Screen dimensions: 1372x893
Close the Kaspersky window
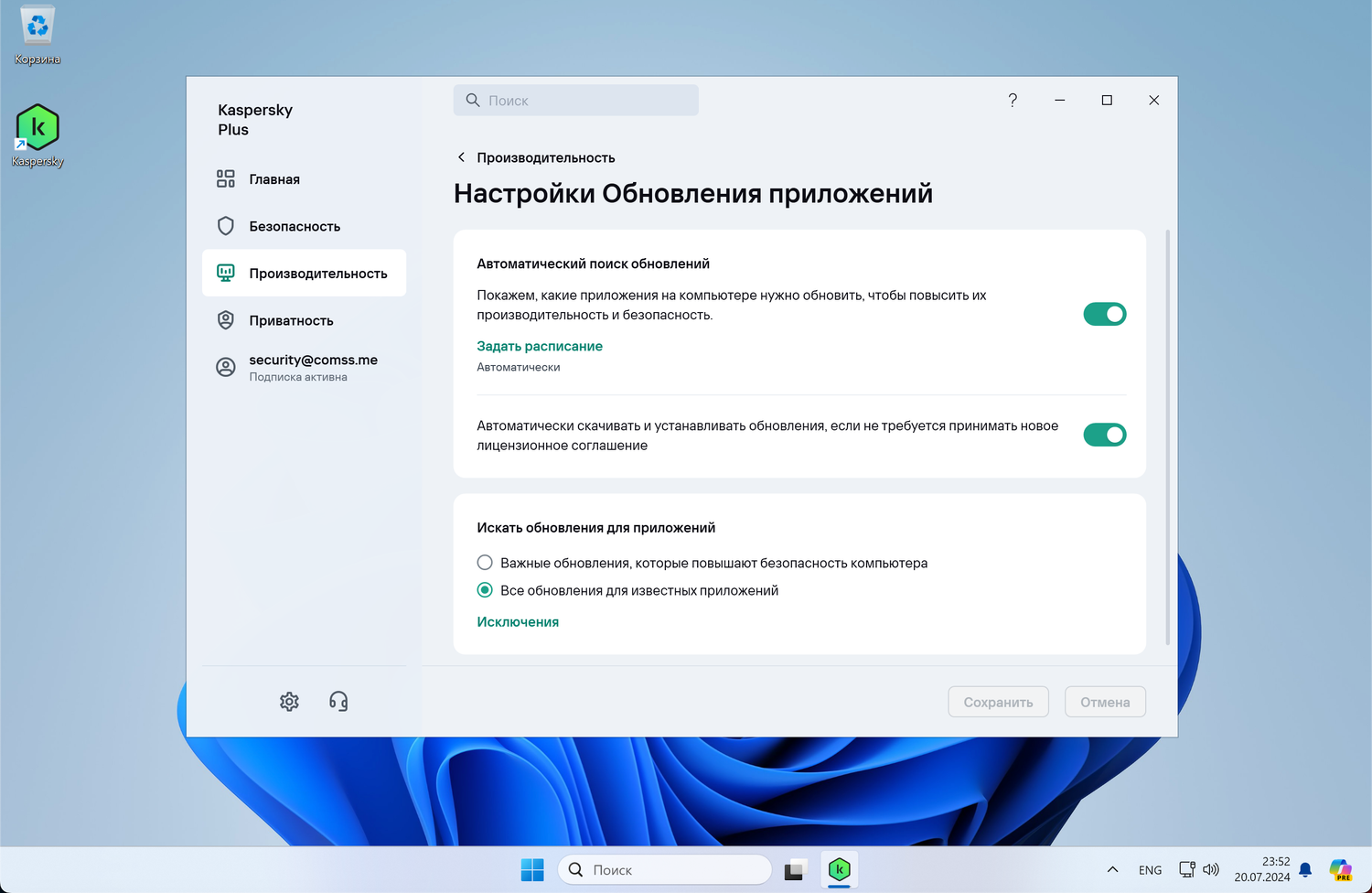[1154, 101]
